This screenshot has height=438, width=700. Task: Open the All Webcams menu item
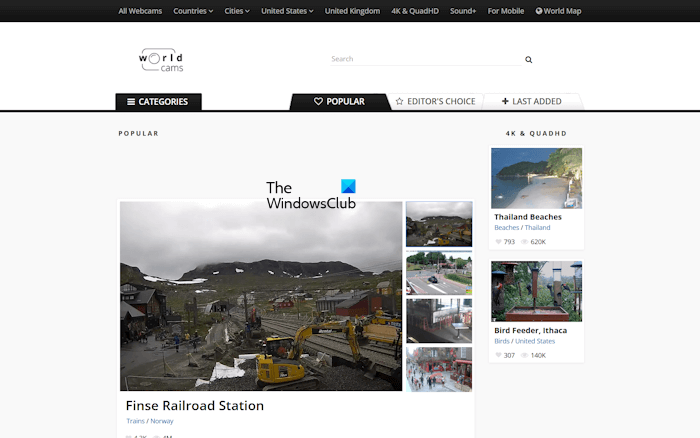click(x=140, y=11)
